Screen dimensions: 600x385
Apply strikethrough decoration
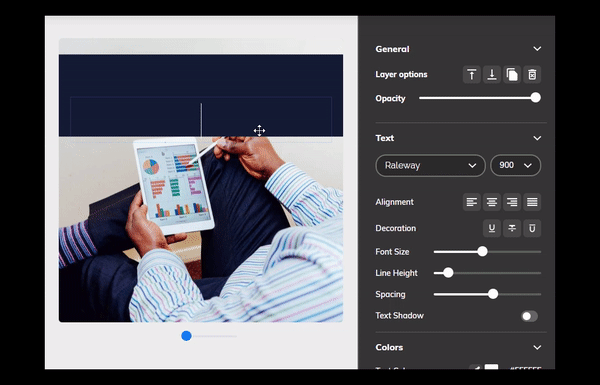[512, 228]
